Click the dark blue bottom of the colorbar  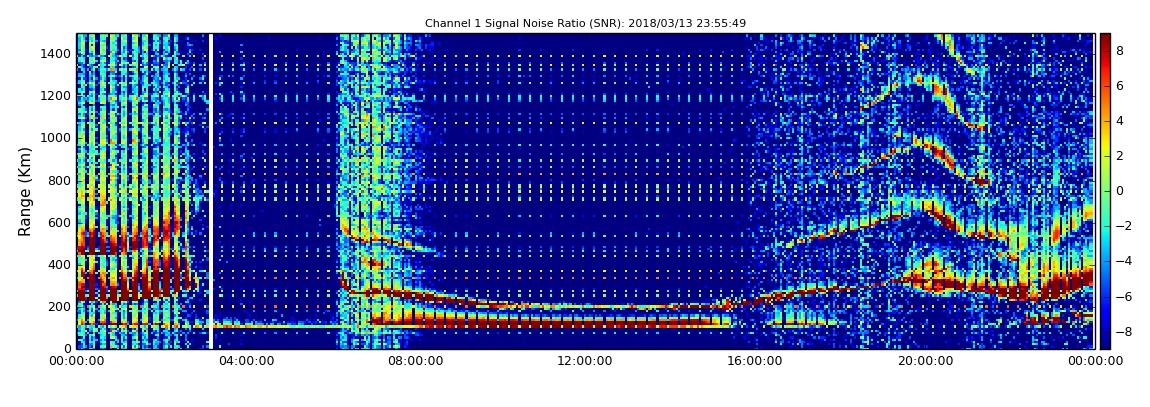[1105, 343]
